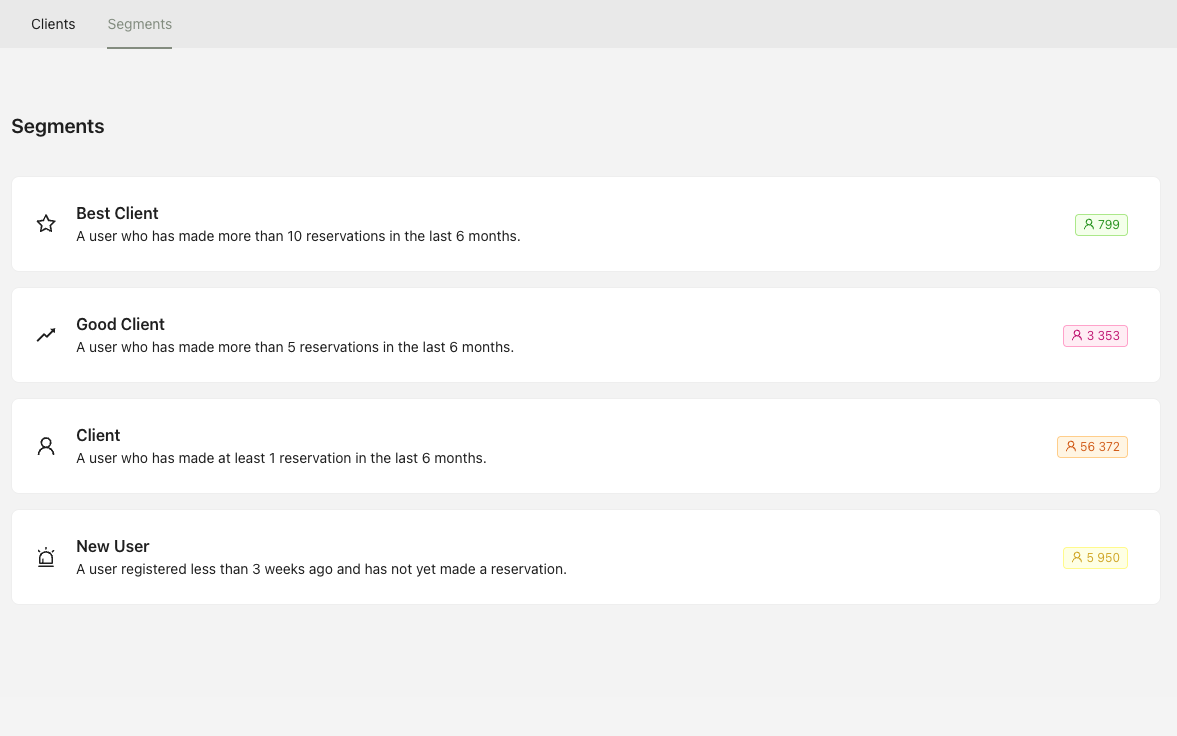The image size is (1177, 736).
Task: Open the Client segment title
Action: [98, 435]
